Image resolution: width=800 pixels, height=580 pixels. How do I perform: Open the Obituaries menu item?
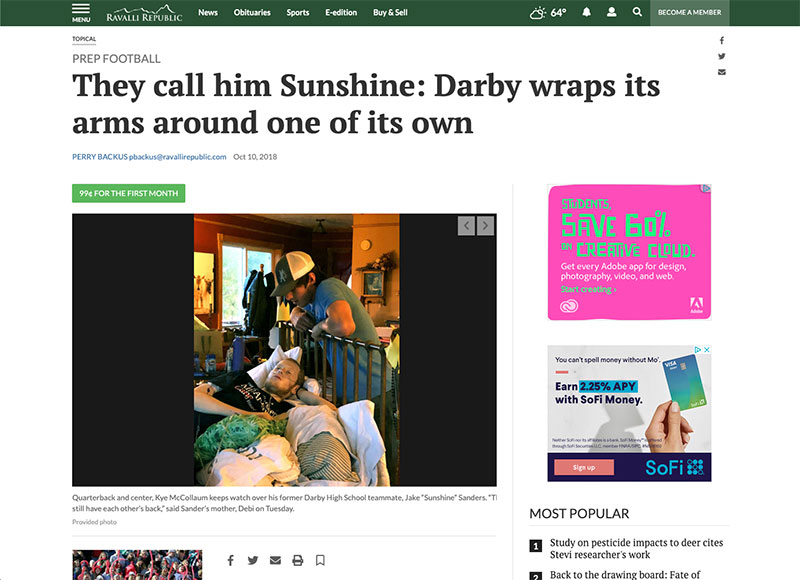coord(252,12)
